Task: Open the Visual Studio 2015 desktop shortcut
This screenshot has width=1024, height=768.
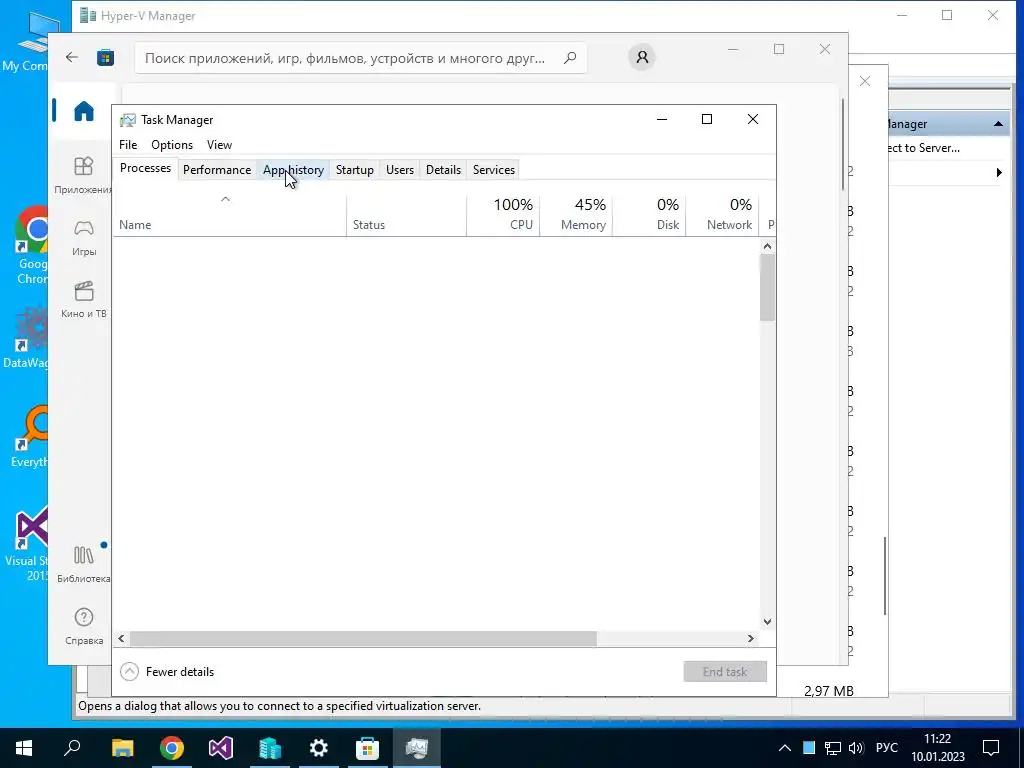Action: [29, 543]
